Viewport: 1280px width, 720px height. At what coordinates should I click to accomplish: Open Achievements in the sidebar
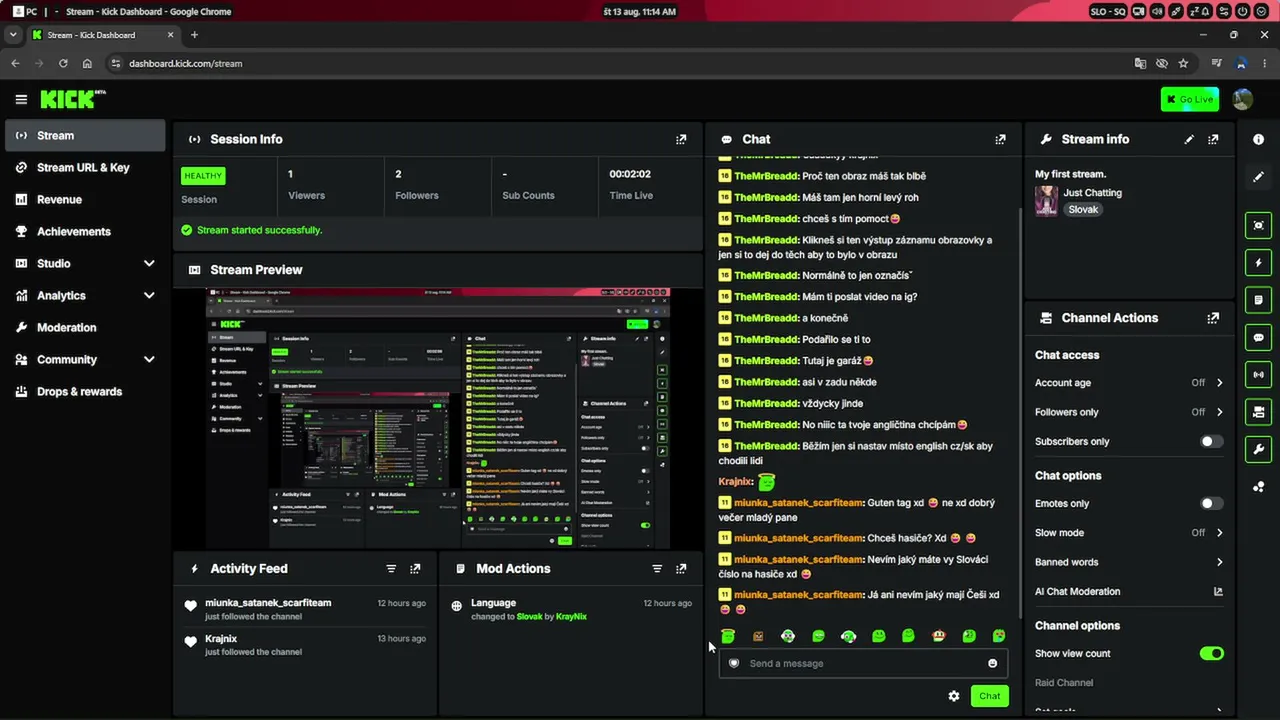(x=85, y=231)
